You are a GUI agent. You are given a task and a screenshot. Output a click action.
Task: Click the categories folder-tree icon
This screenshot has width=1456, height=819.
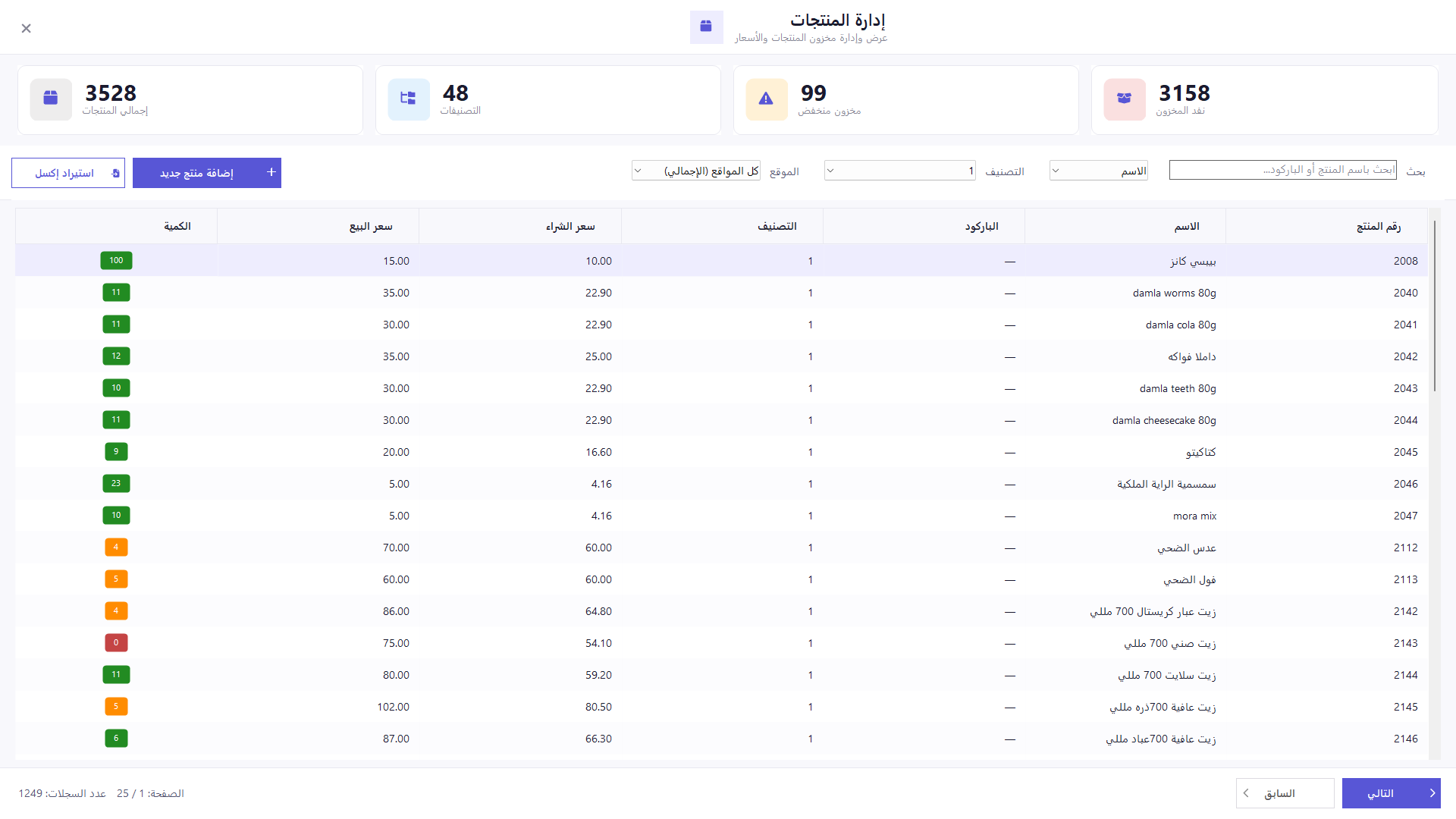[x=408, y=99]
